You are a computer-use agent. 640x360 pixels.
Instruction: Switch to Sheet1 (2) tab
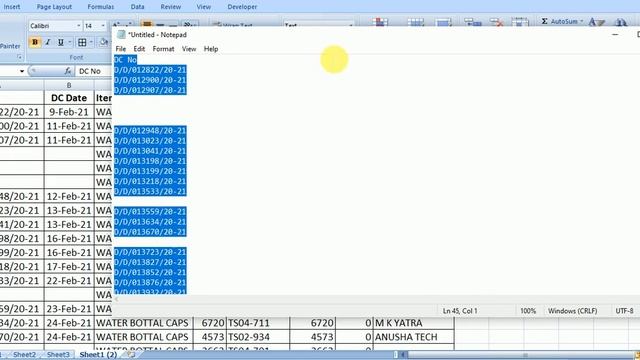pos(98,355)
